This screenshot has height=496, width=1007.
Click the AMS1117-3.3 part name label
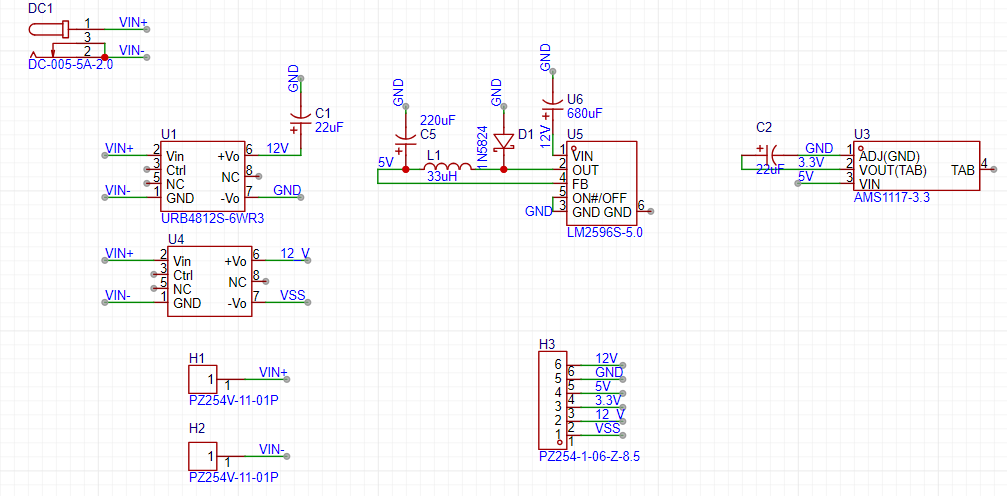point(892,198)
